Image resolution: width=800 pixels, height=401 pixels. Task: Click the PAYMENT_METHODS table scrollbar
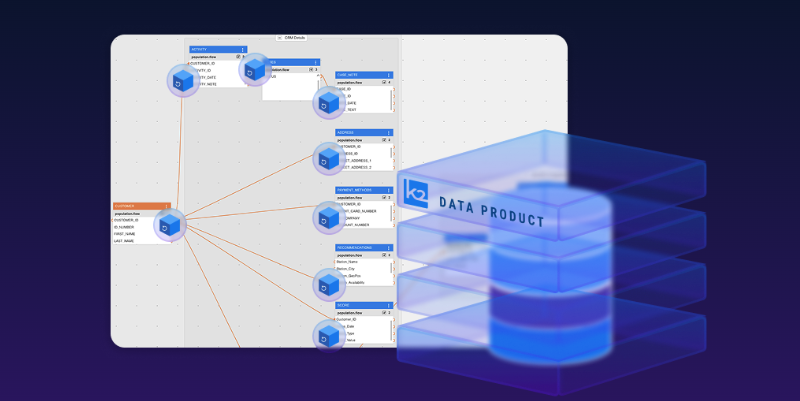[391, 215]
